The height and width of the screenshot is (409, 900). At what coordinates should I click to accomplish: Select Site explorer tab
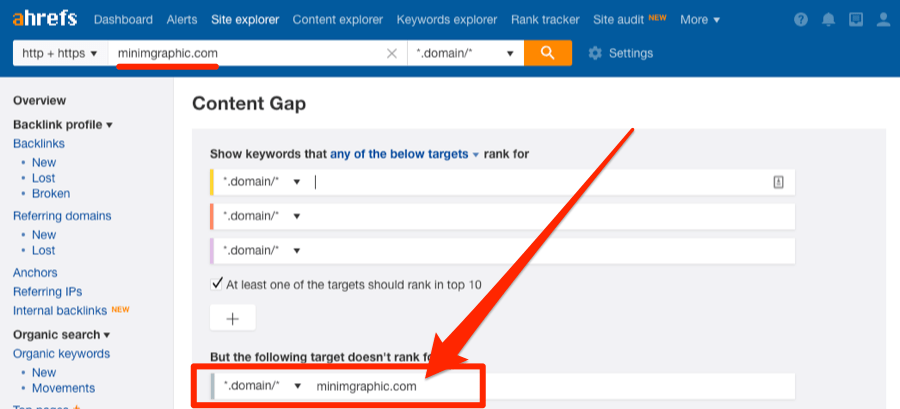pyautogui.click(x=245, y=20)
